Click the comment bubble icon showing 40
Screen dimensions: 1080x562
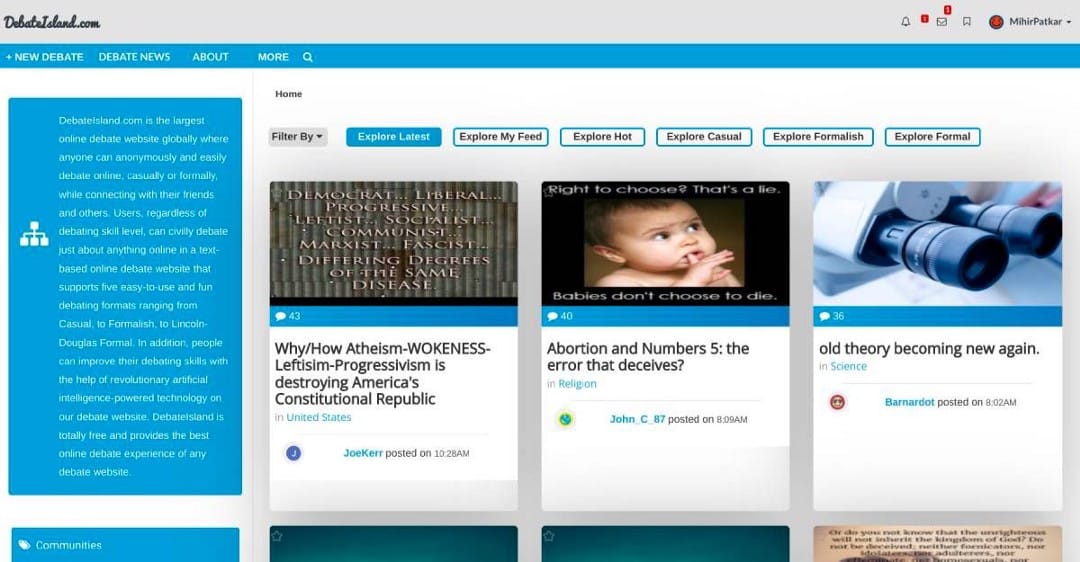[x=552, y=316]
